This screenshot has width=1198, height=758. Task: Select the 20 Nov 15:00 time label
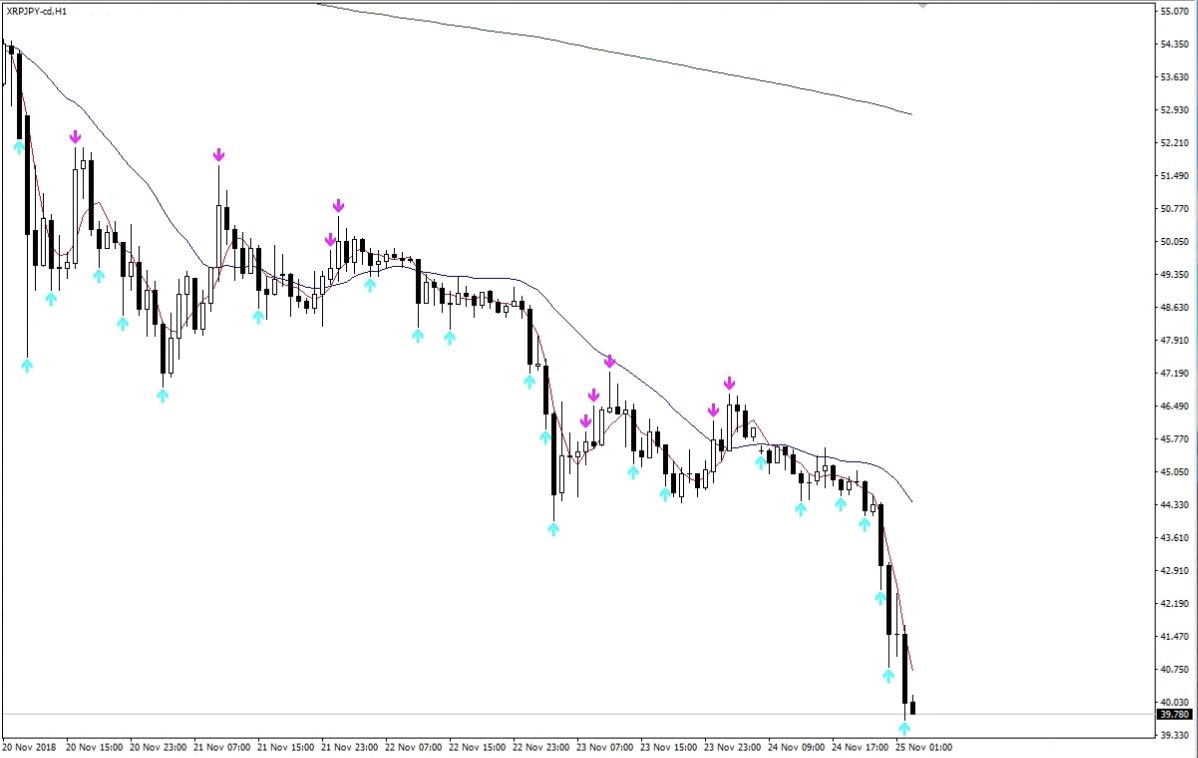(95, 747)
